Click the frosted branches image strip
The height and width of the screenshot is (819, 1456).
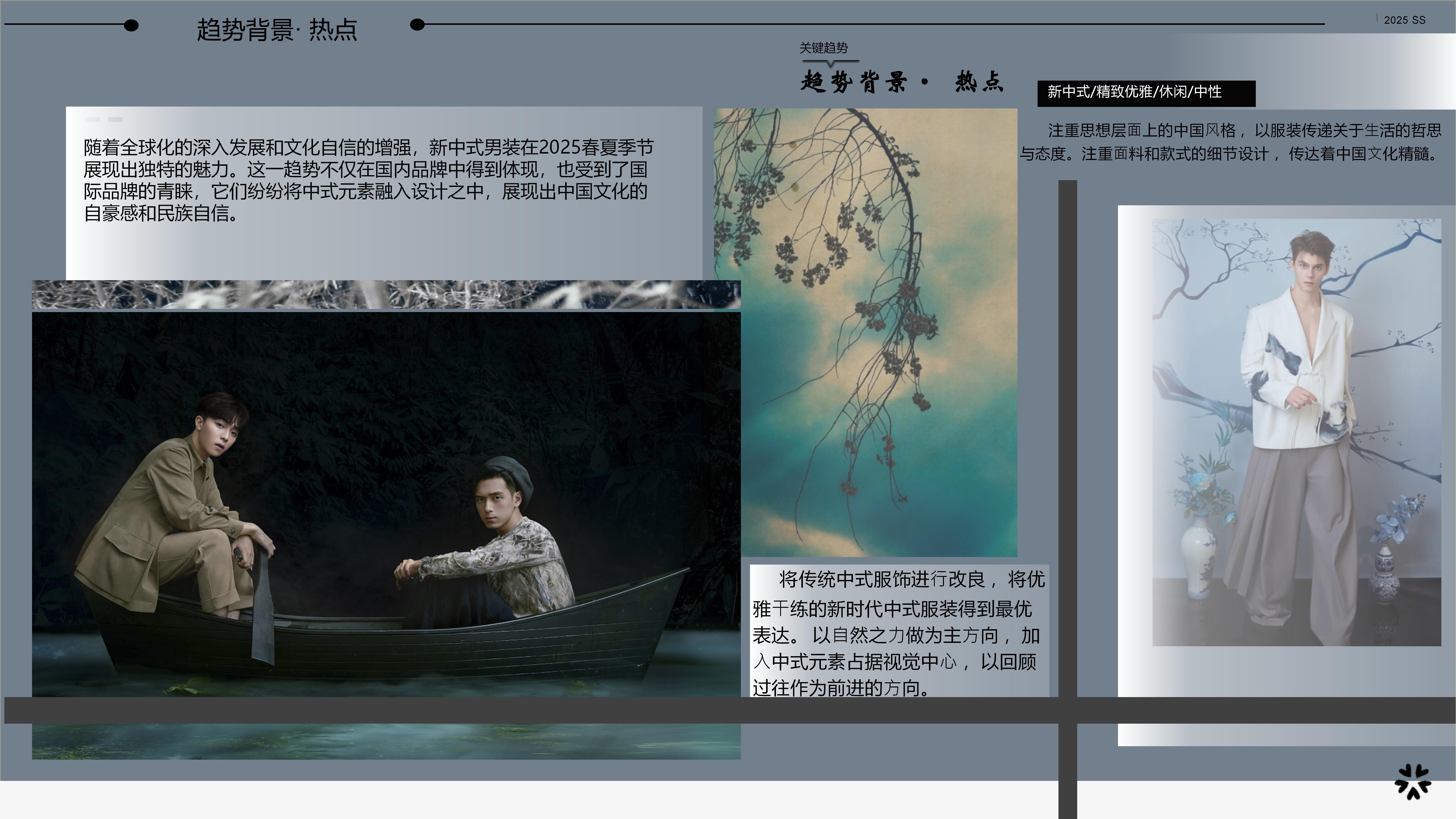(x=386, y=294)
